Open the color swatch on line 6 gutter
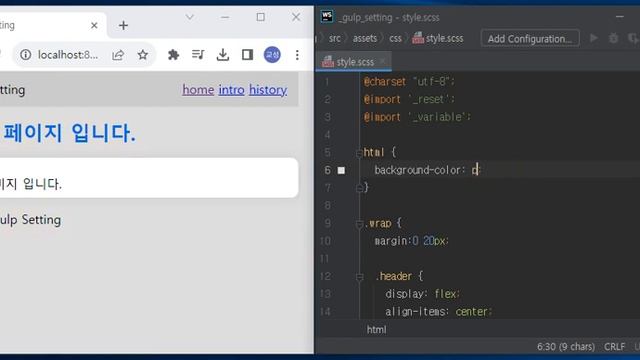This screenshot has height=360, width=640. 341,170
